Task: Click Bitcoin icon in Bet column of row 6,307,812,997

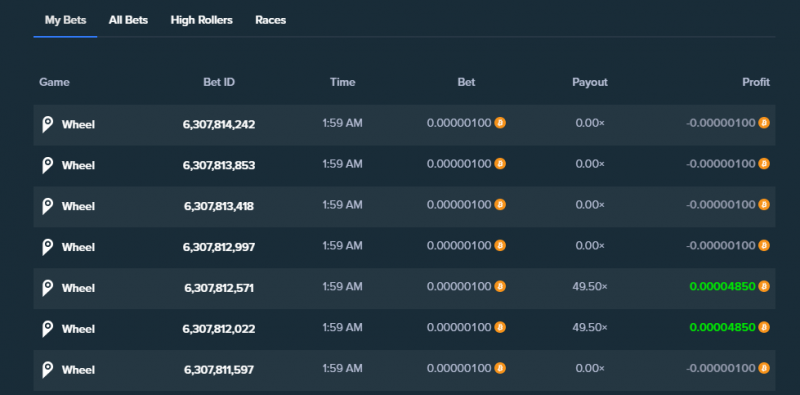Action: point(500,245)
